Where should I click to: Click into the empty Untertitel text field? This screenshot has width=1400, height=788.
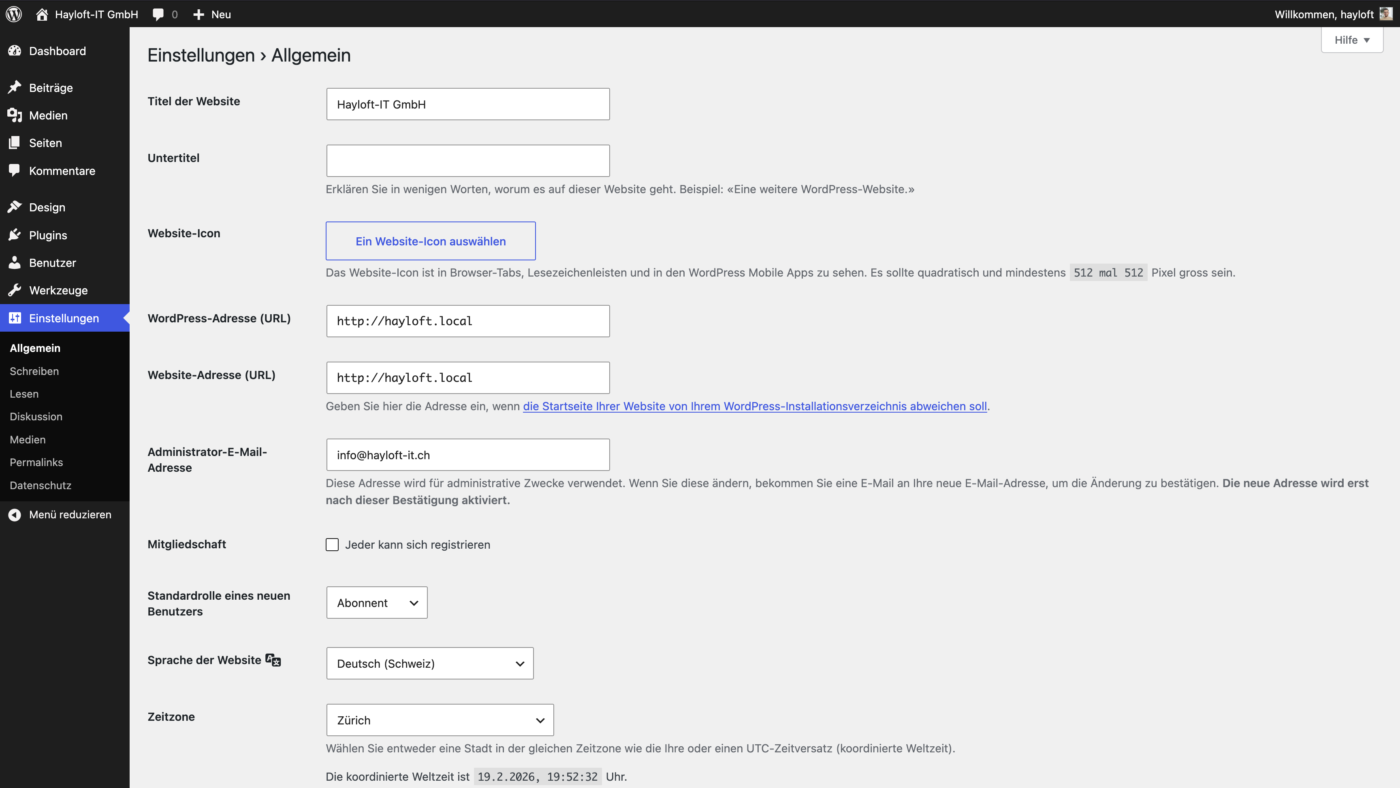(468, 161)
